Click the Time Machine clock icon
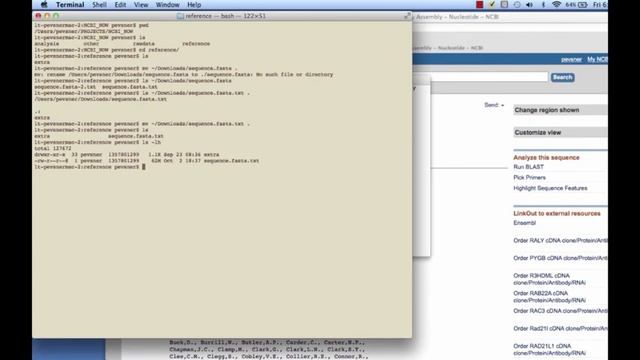 pos(517,5)
